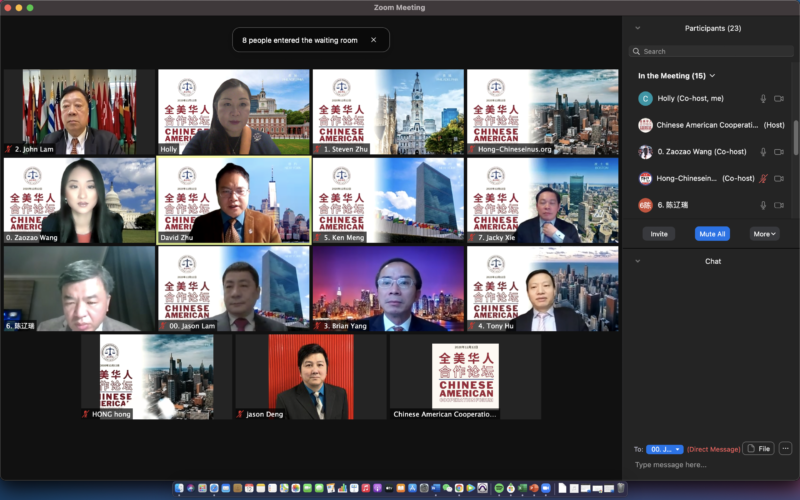This screenshot has width=800, height=500.
Task: Toggle 陈辽瑞's microphone in participants list
Action: click(x=763, y=205)
